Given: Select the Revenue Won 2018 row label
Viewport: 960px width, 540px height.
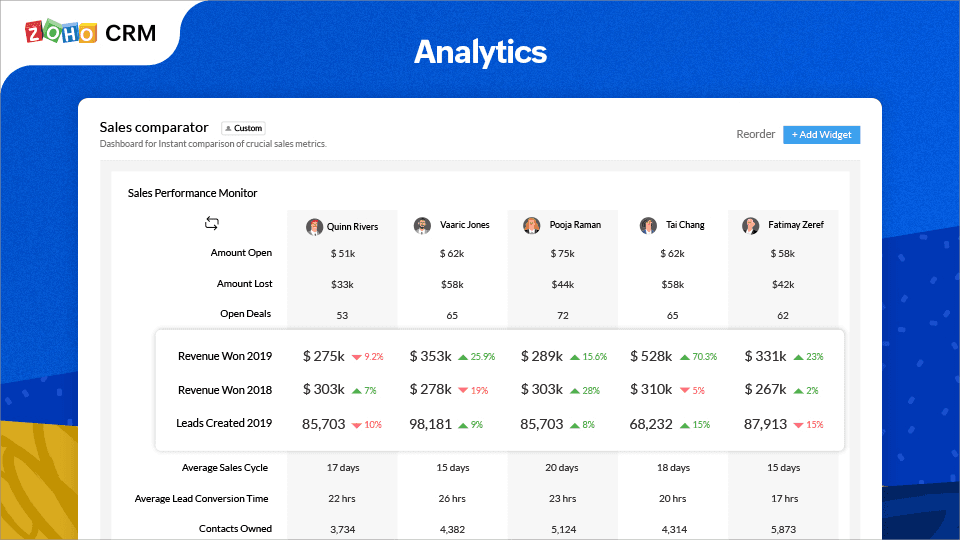Looking at the screenshot, I should (225, 390).
